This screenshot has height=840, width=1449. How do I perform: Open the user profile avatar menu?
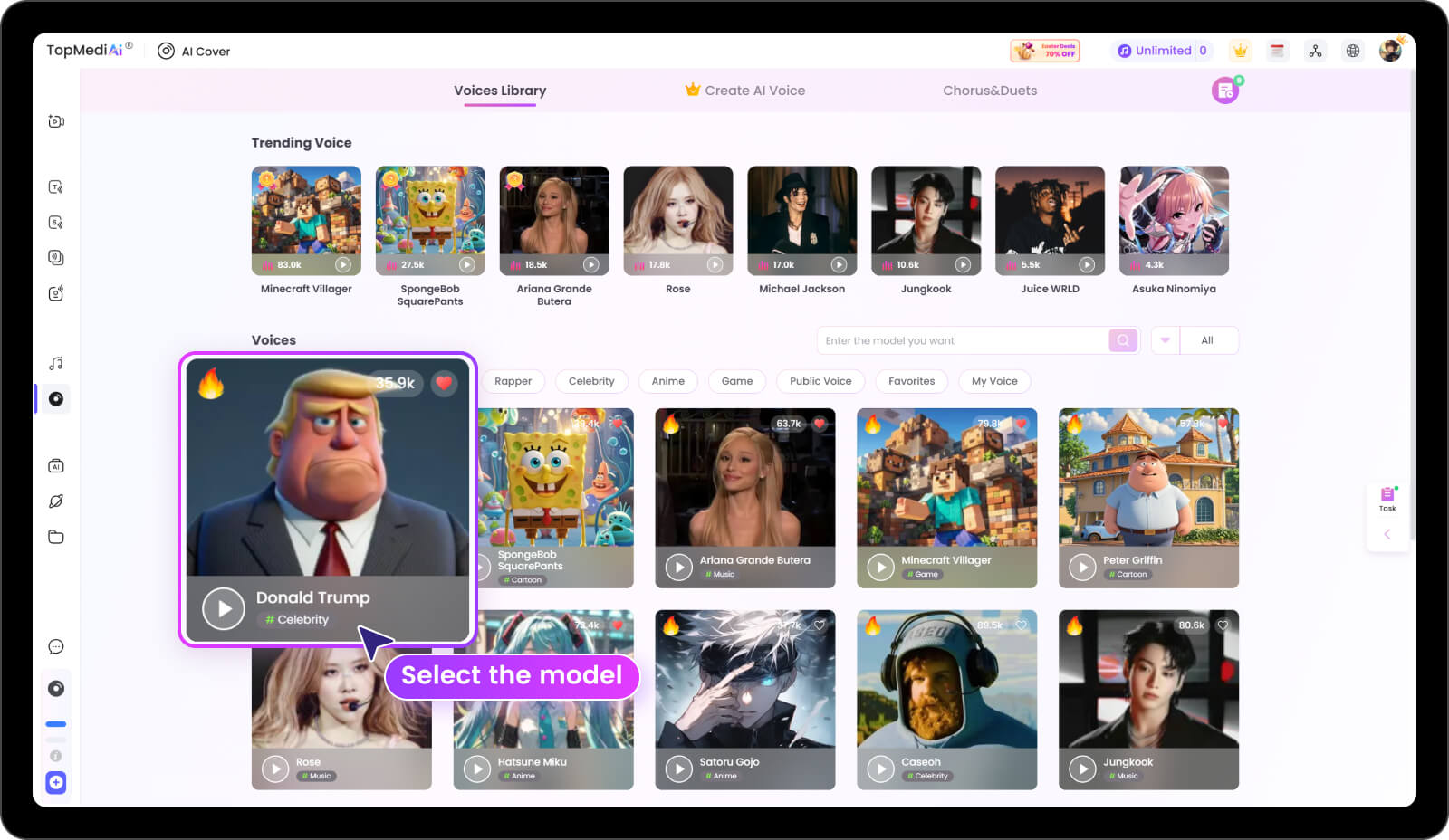coord(1390,51)
